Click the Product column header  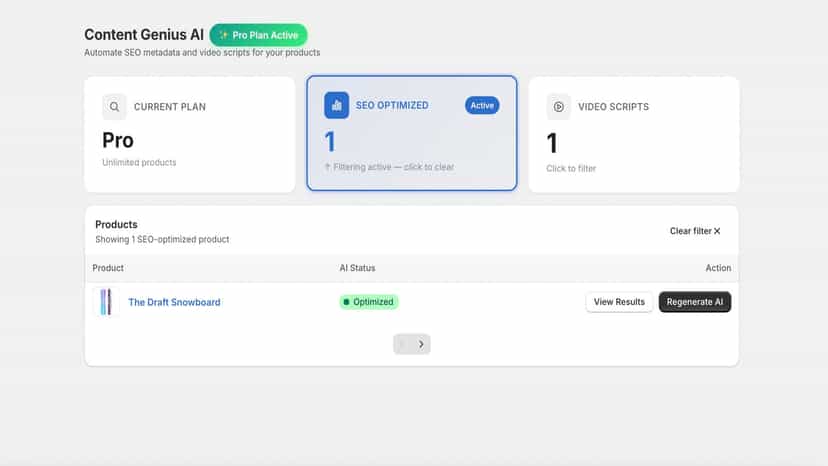[108, 268]
